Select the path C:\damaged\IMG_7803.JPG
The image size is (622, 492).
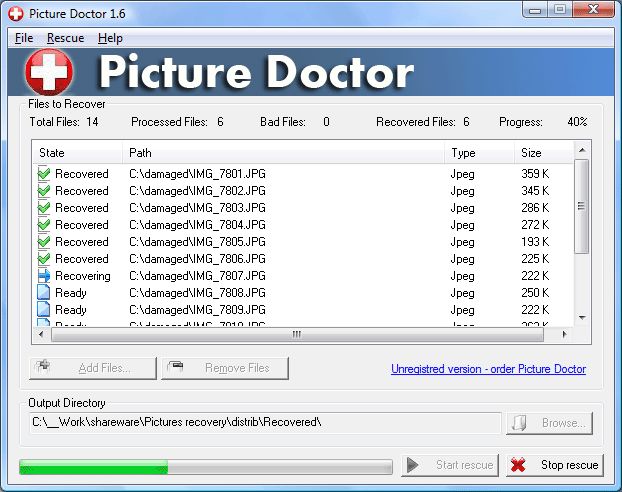click(197, 208)
